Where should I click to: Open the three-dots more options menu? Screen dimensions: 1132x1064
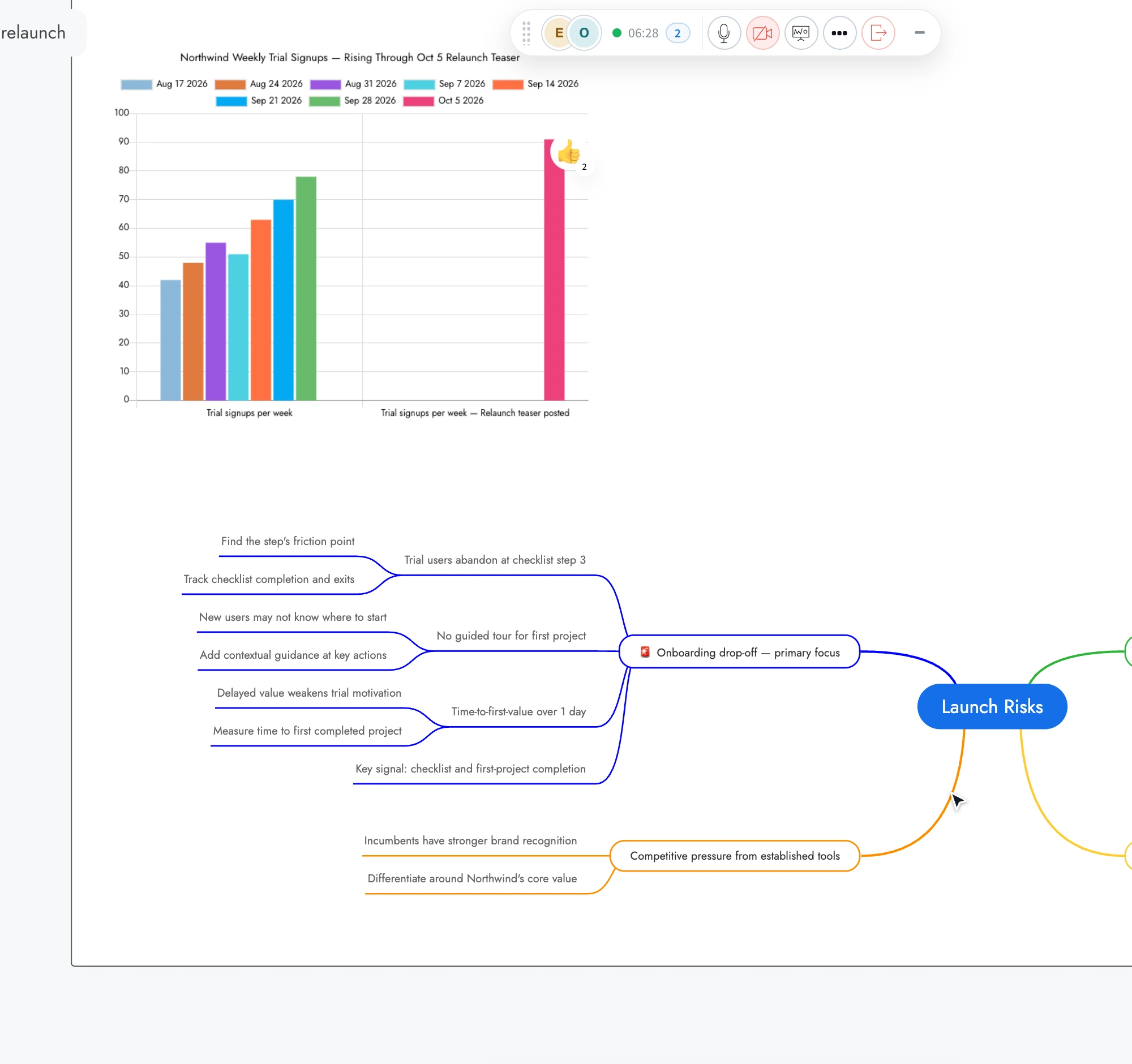tap(839, 33)
